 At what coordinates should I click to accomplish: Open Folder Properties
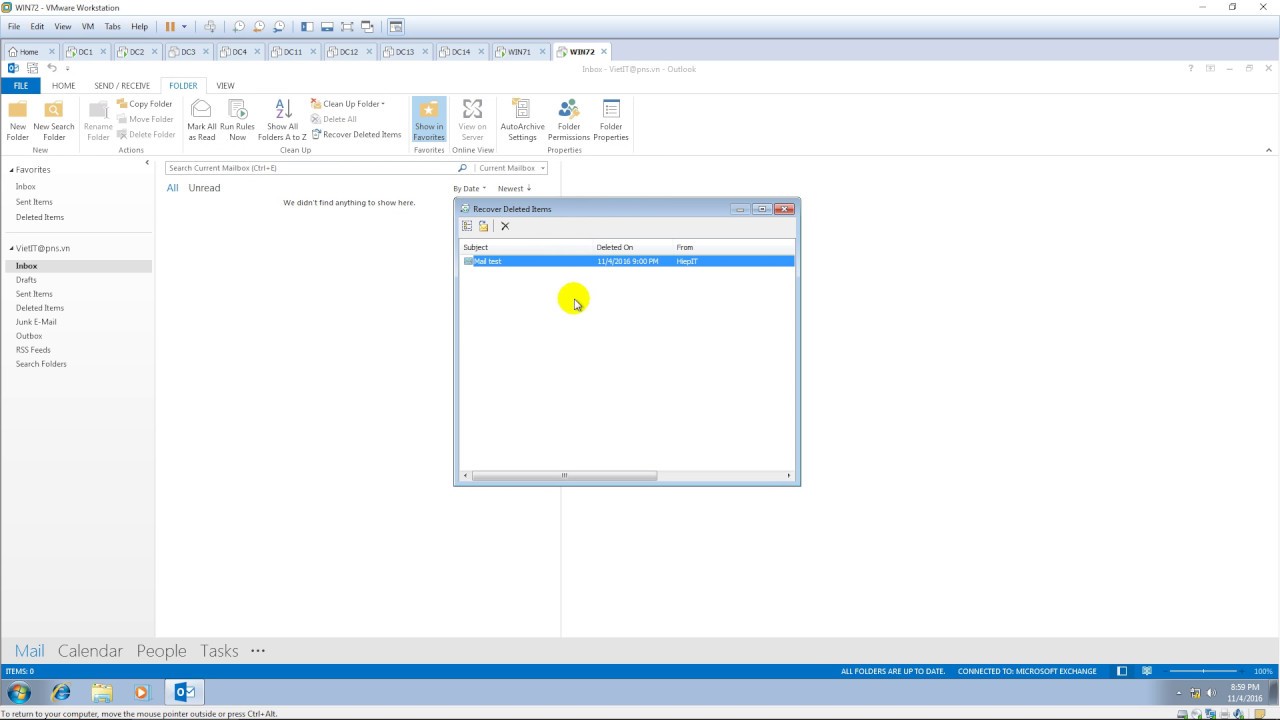(x=611, y=120)
